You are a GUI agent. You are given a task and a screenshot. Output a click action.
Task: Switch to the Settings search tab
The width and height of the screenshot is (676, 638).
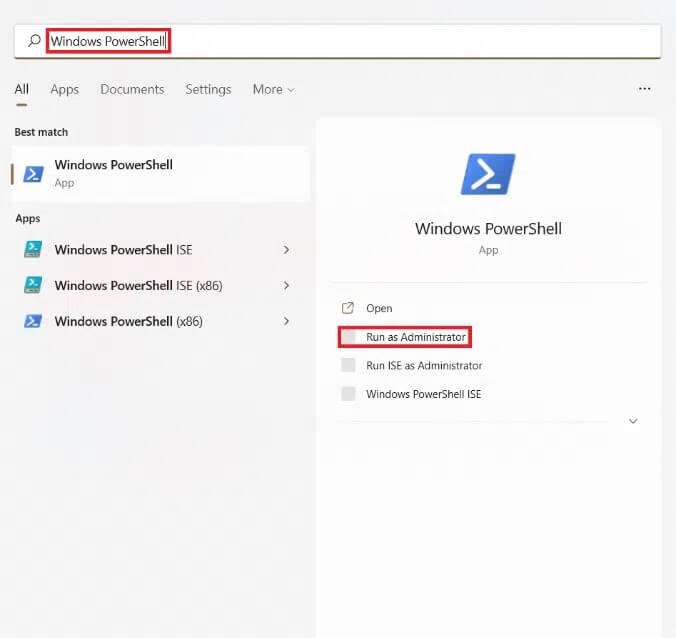[x=208, y=89]
